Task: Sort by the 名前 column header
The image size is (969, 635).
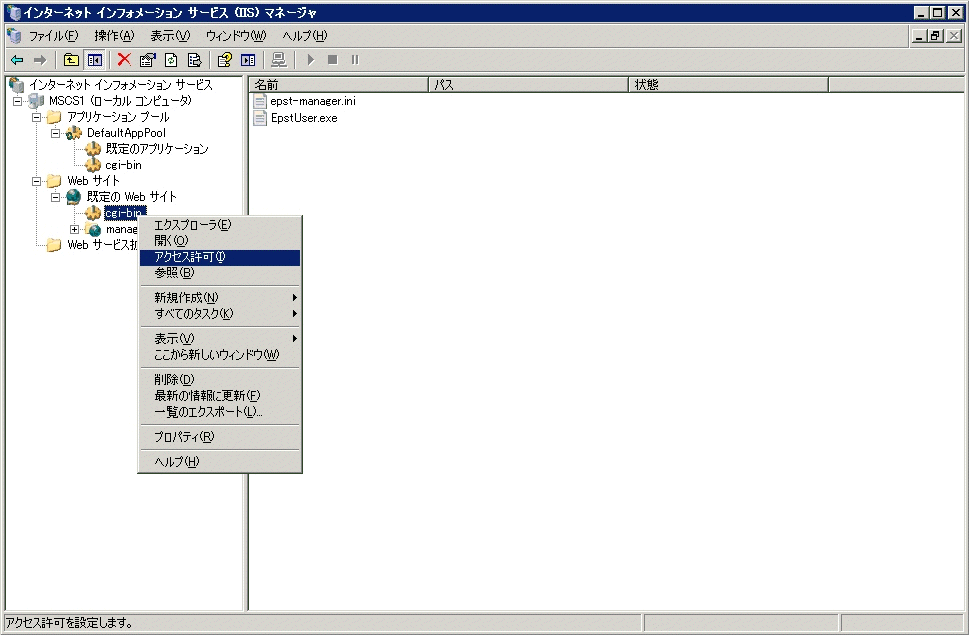Action: pyautogui.click(x=339, y=85)
